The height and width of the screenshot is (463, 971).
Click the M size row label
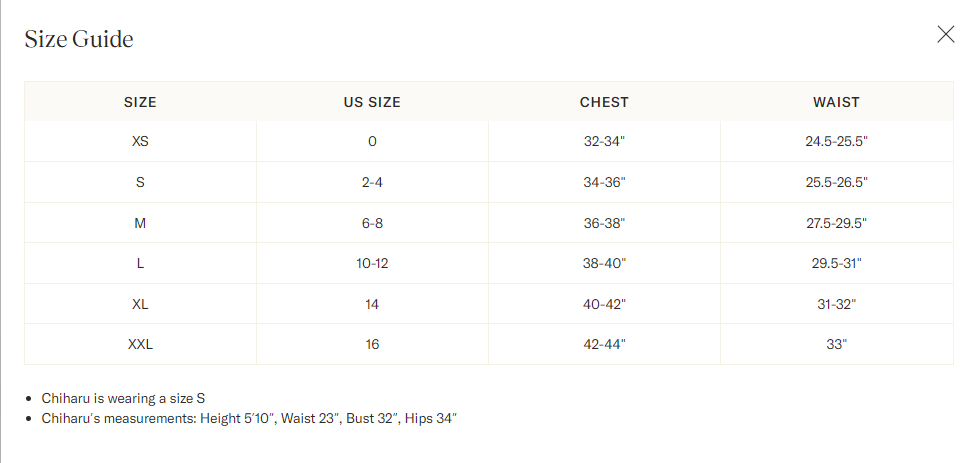[140, 223]
